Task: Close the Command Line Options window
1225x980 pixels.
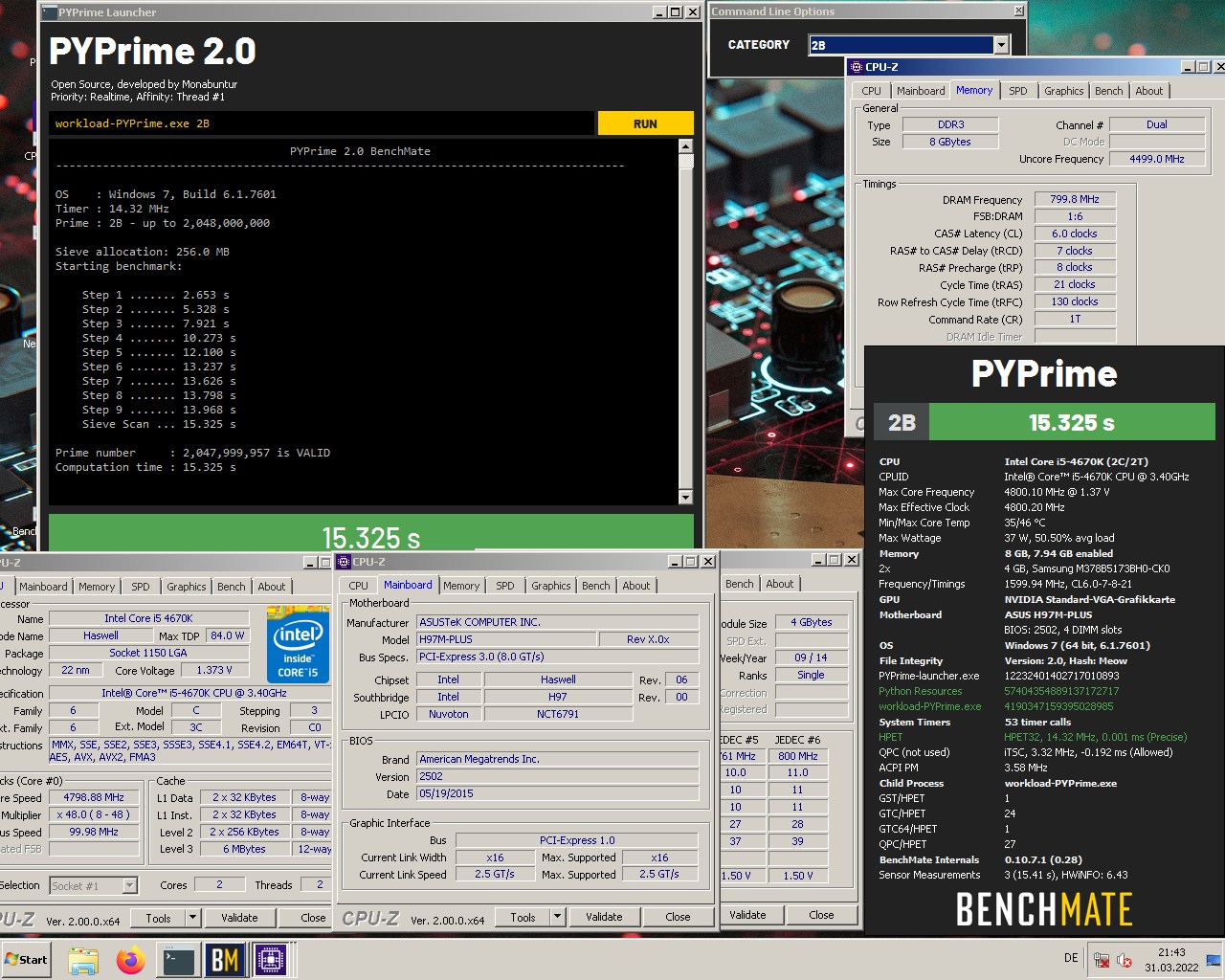Action: tap(1018, 11)
